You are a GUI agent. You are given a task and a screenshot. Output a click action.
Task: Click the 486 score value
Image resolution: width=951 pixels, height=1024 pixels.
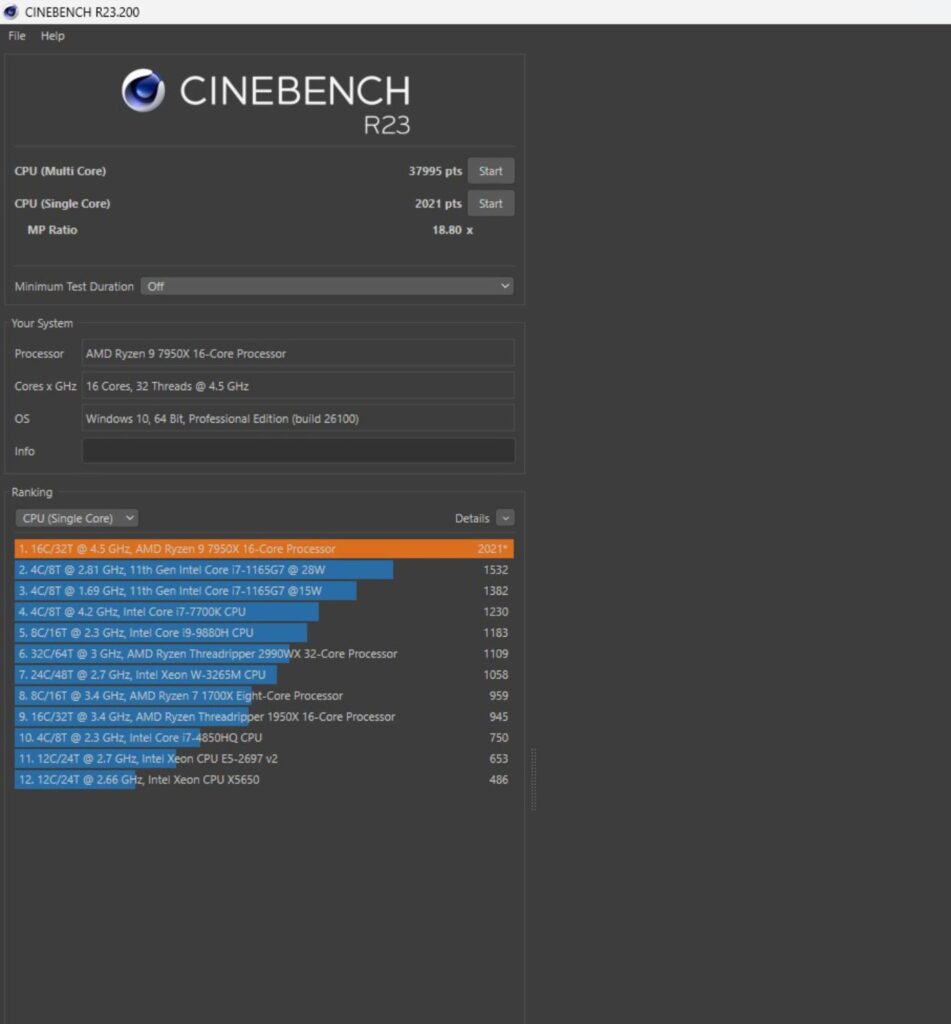click(498, 779)
